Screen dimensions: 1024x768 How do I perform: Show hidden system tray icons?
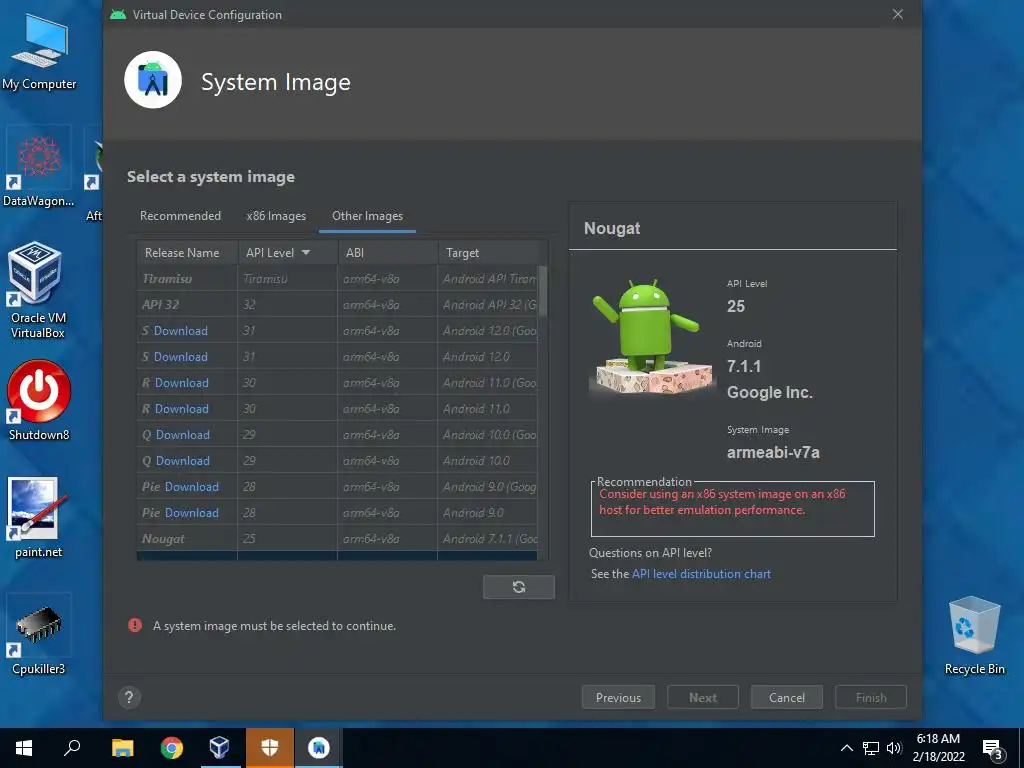coord(846,748)
